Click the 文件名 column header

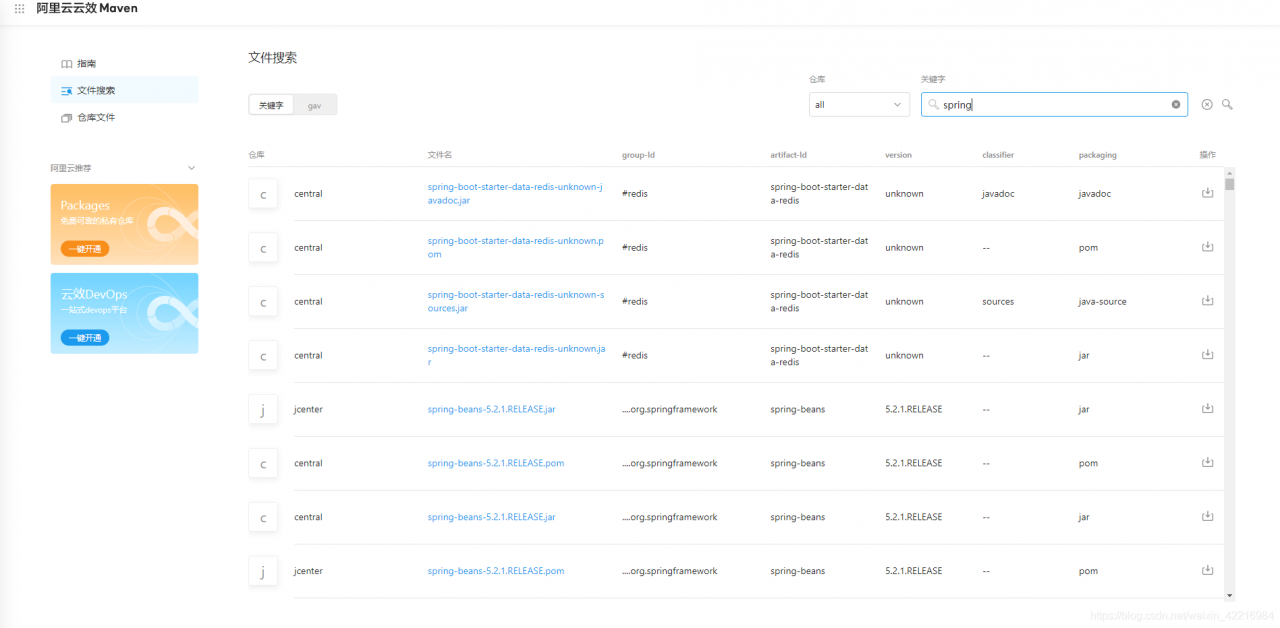point(440,155)
